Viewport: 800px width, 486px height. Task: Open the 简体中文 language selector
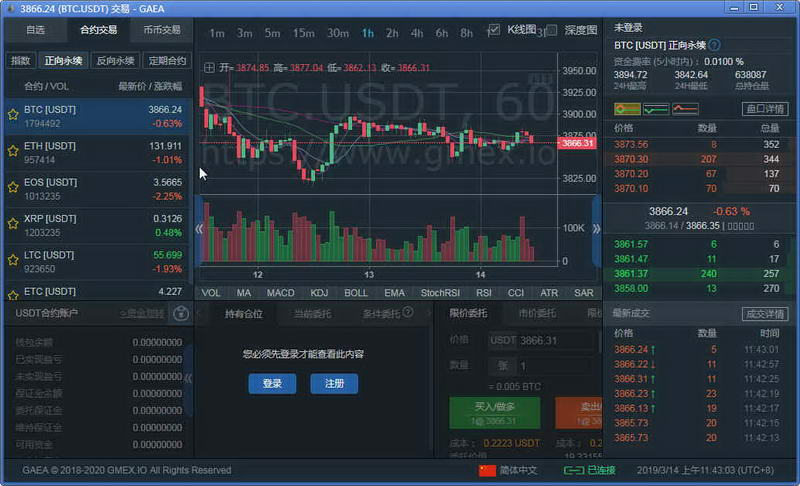coord(518,470)
